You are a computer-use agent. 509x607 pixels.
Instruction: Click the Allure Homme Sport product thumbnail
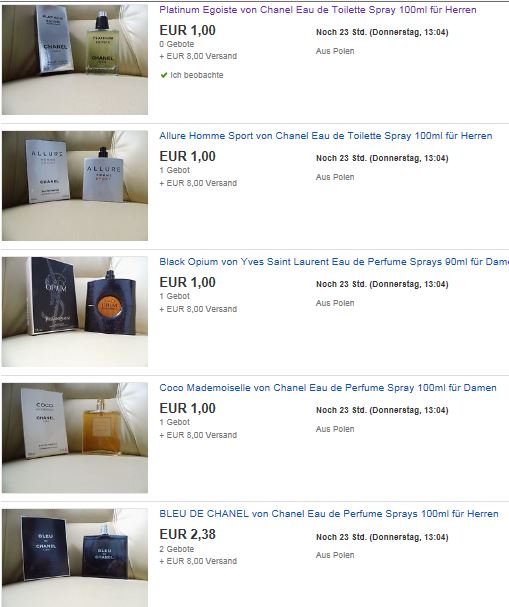click(x=75, y=185)
